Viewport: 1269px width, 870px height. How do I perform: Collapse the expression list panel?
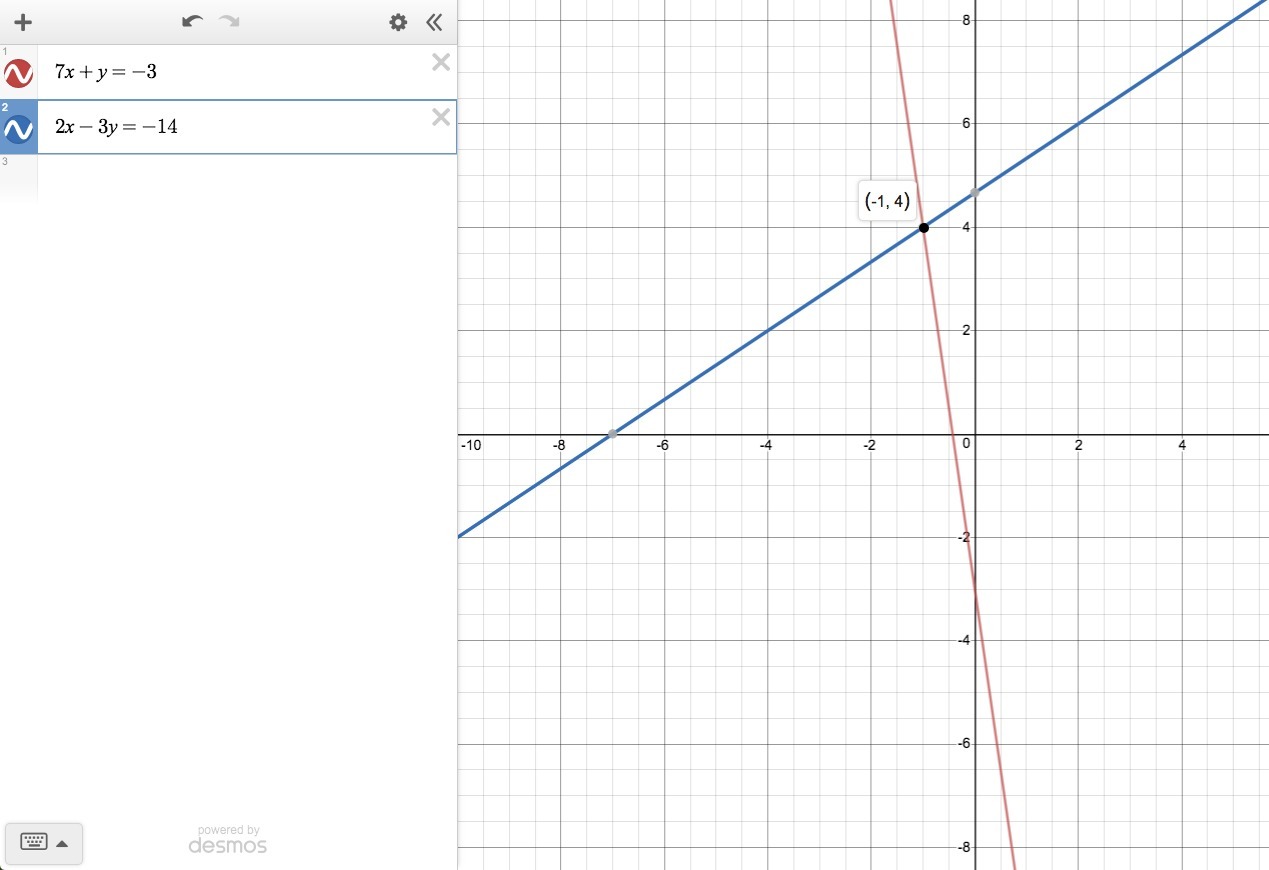click(434, 22)
